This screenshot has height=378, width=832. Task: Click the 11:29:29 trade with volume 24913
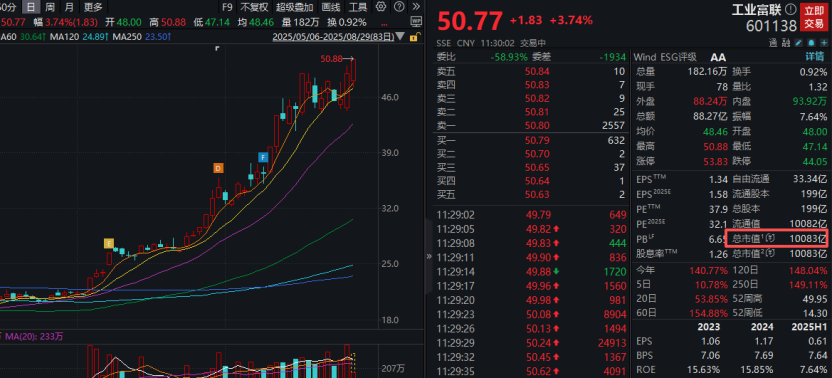[x=531, y=343]
